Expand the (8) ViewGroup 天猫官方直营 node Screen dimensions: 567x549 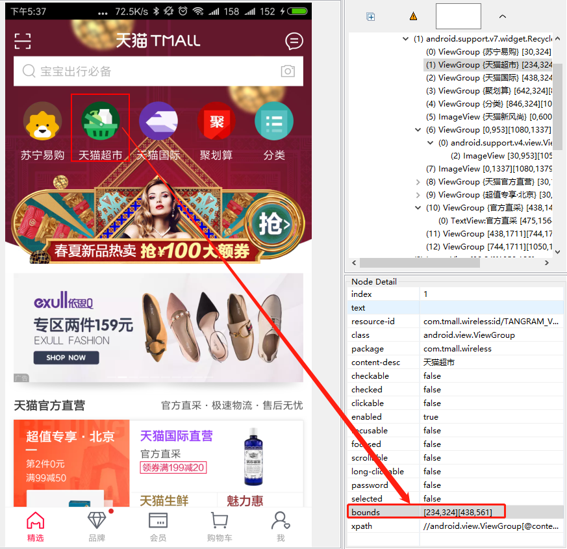[418, 182]
